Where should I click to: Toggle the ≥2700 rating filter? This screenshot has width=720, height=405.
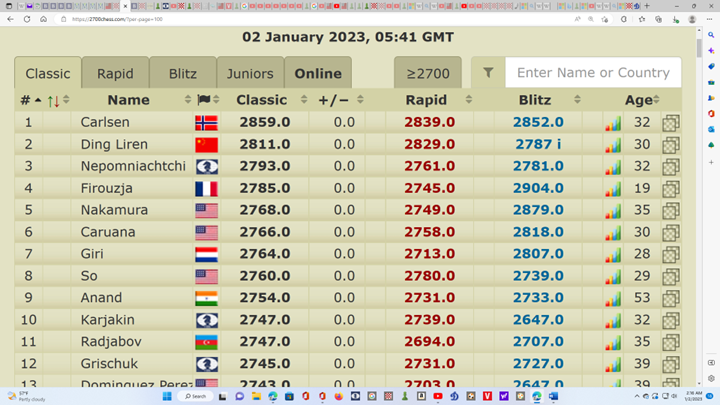(x=427, y=73)
